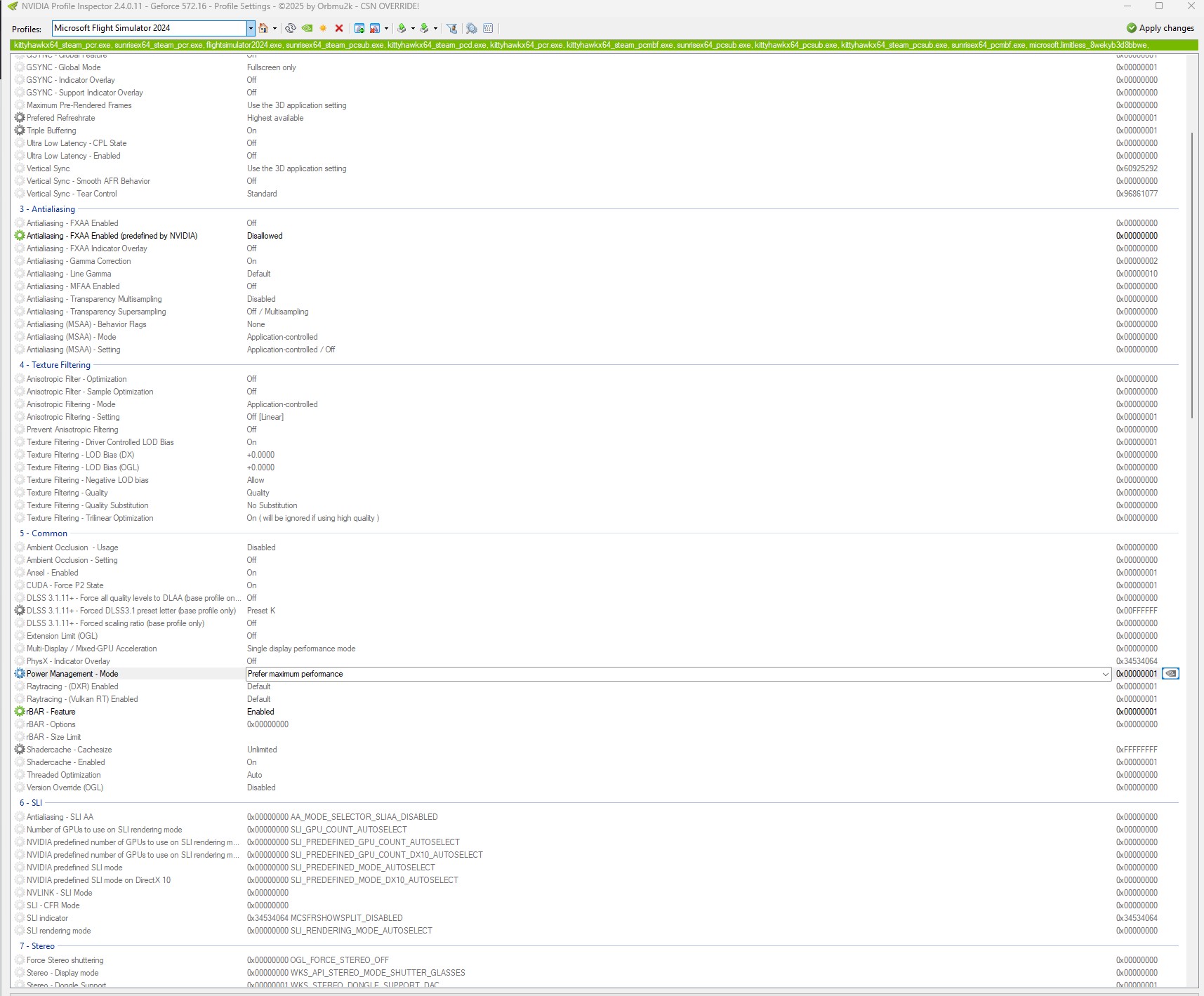Select Raytracing - (DXR) Enabled row
This screenshot has height=996, width=1204.
(597, 686)
